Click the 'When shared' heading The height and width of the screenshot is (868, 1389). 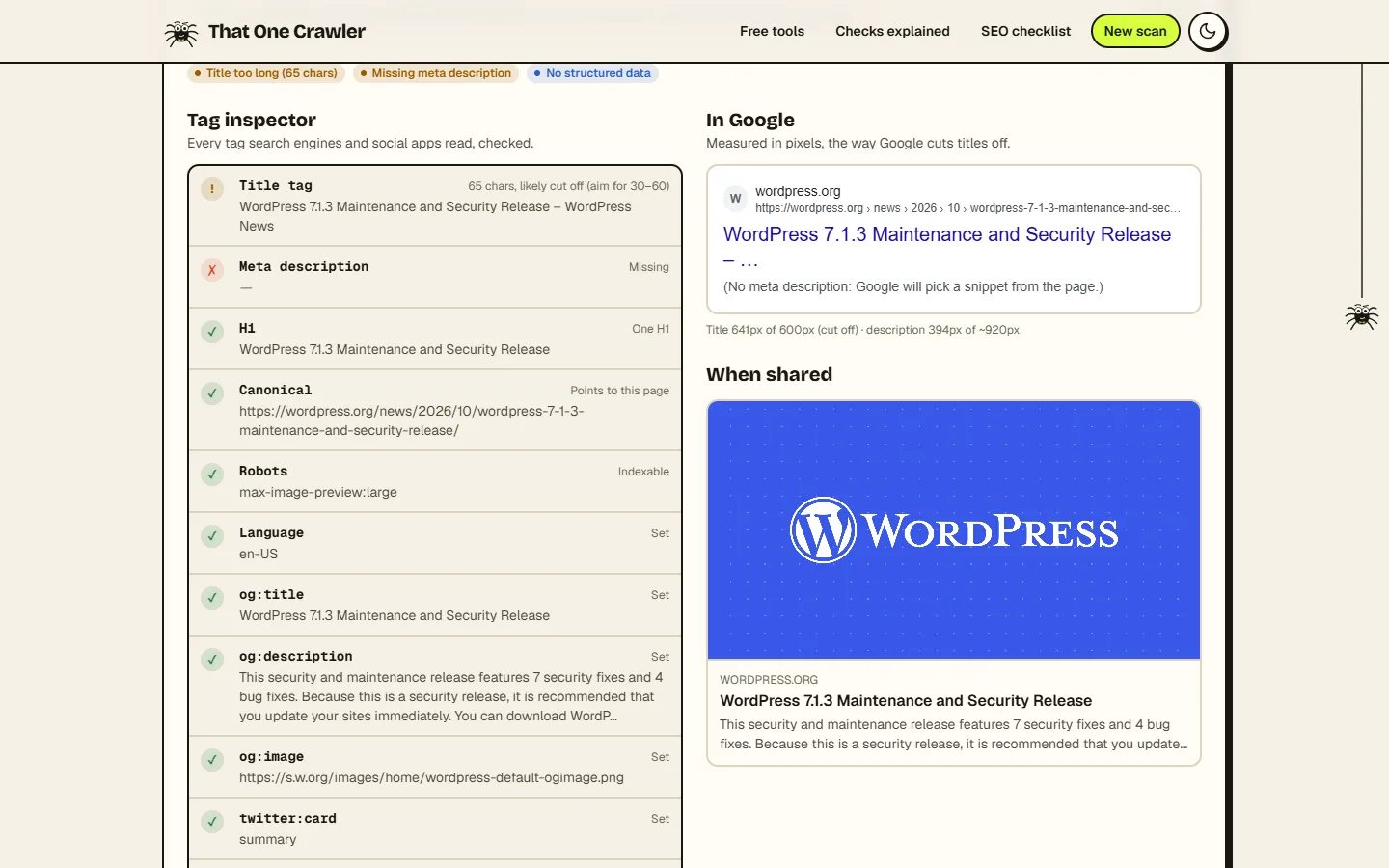click(x=769, y=374)
